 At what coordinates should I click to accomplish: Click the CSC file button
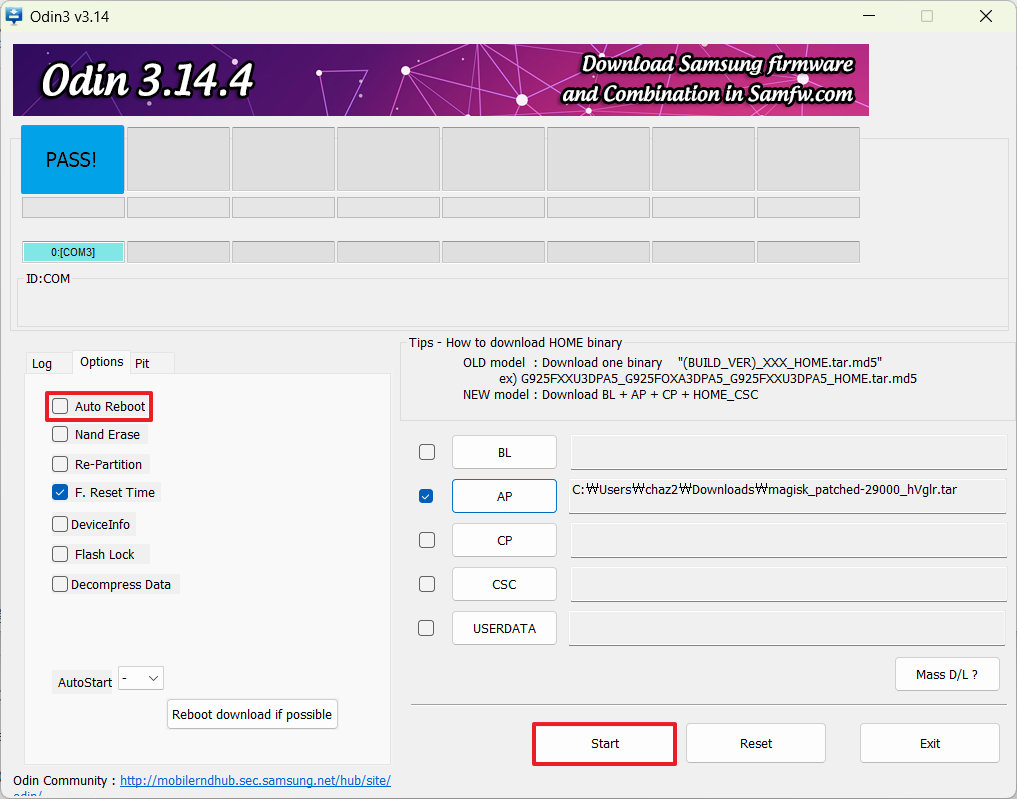(505, 584)
